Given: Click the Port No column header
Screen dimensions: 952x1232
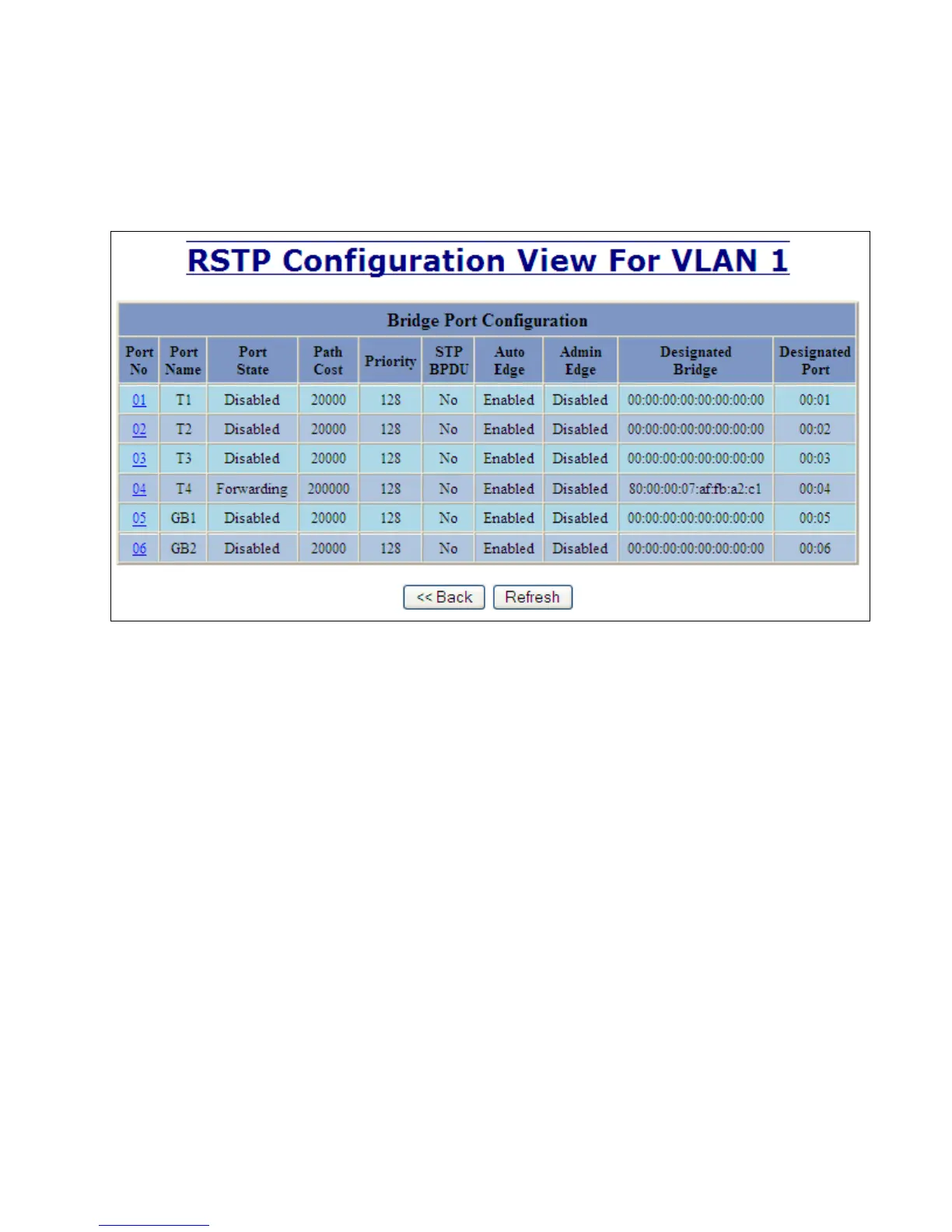Looking at the screenshot, I should (139, 361).
